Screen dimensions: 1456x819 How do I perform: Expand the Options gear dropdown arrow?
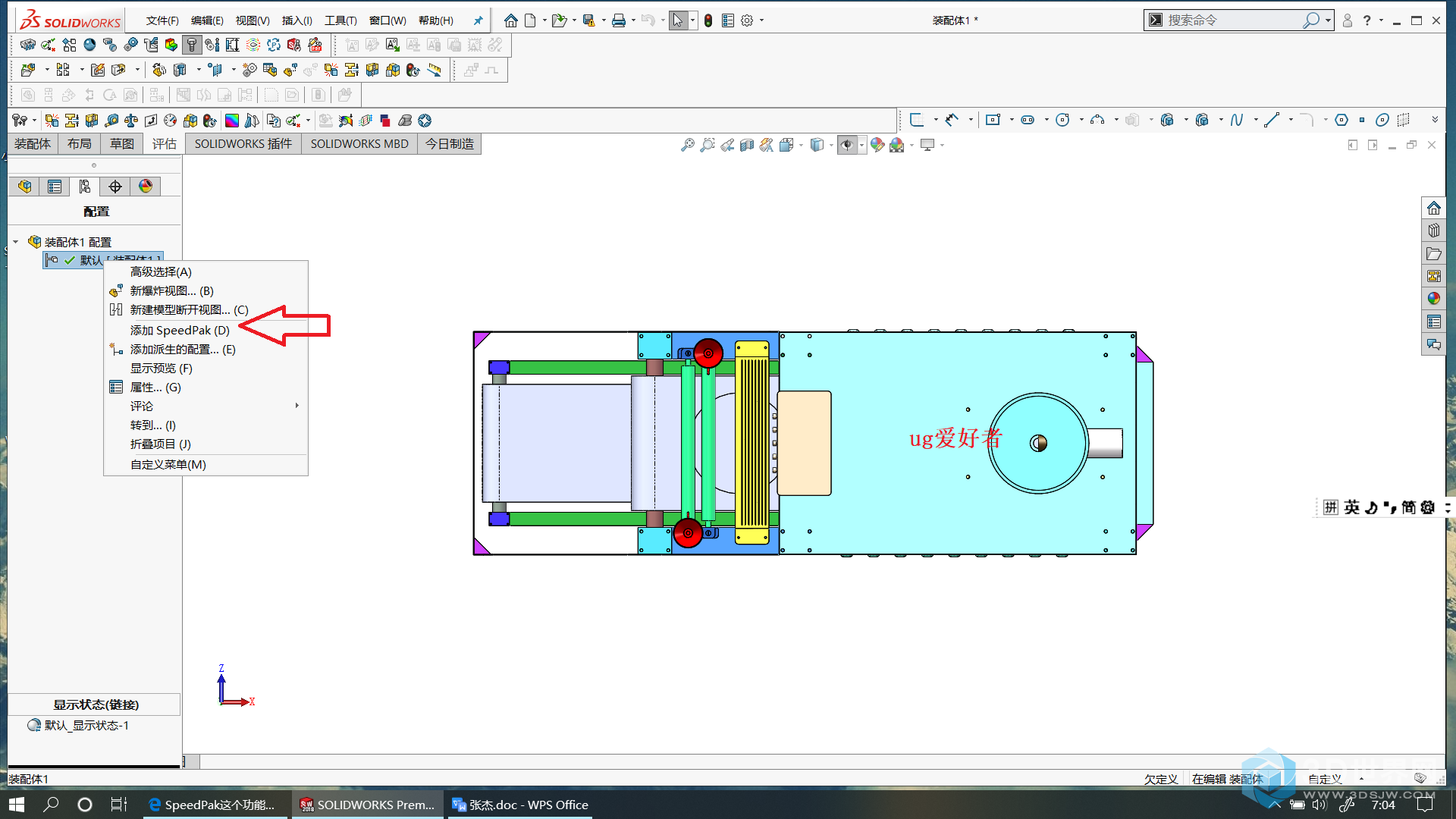(761, 20)
